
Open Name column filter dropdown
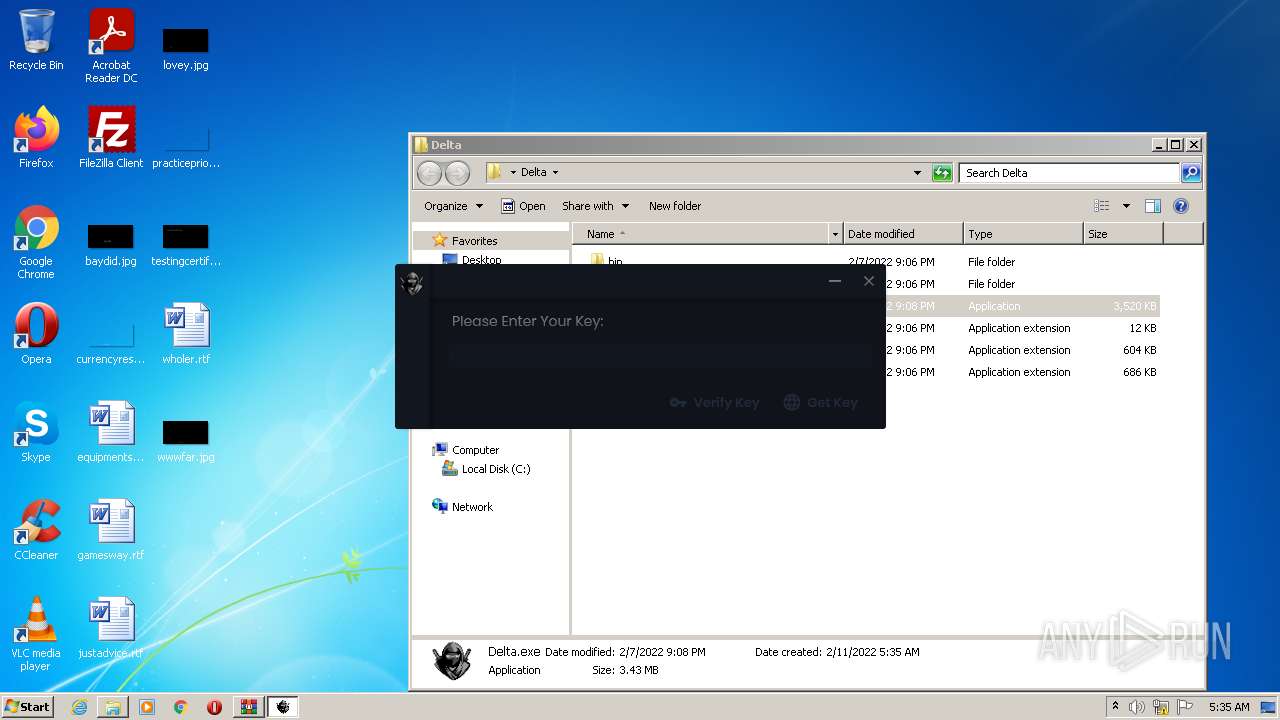tap(835, 234)
